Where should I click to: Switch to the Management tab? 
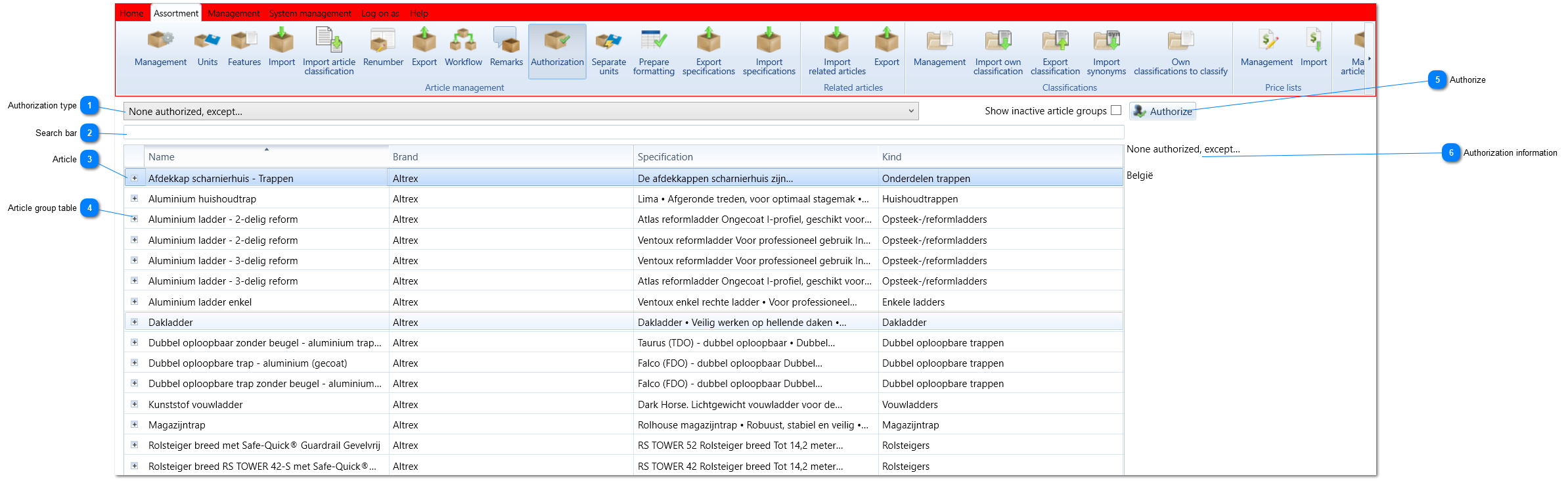tap(234, 13)
